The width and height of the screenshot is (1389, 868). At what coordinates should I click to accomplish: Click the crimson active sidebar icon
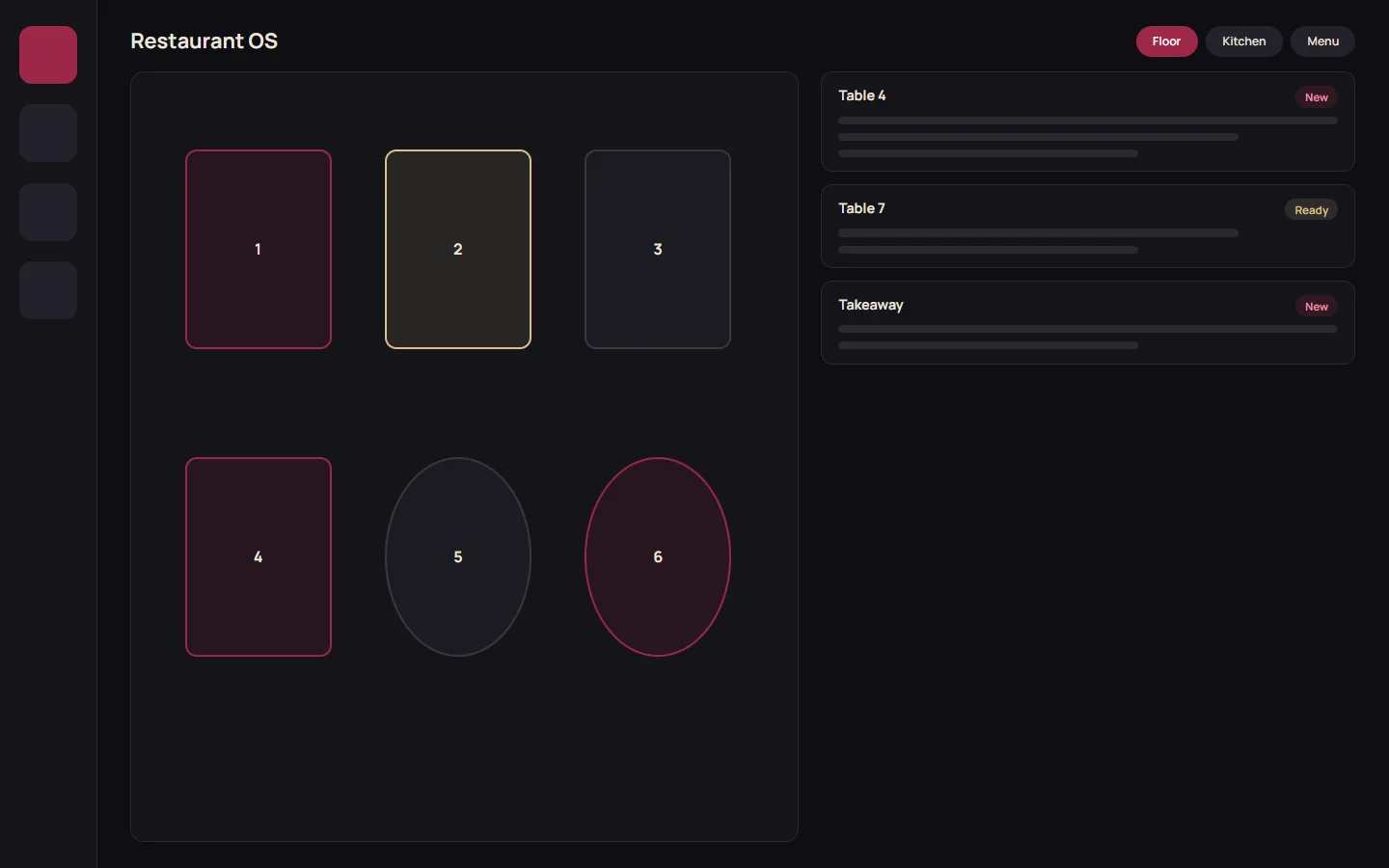pos(48,55)
